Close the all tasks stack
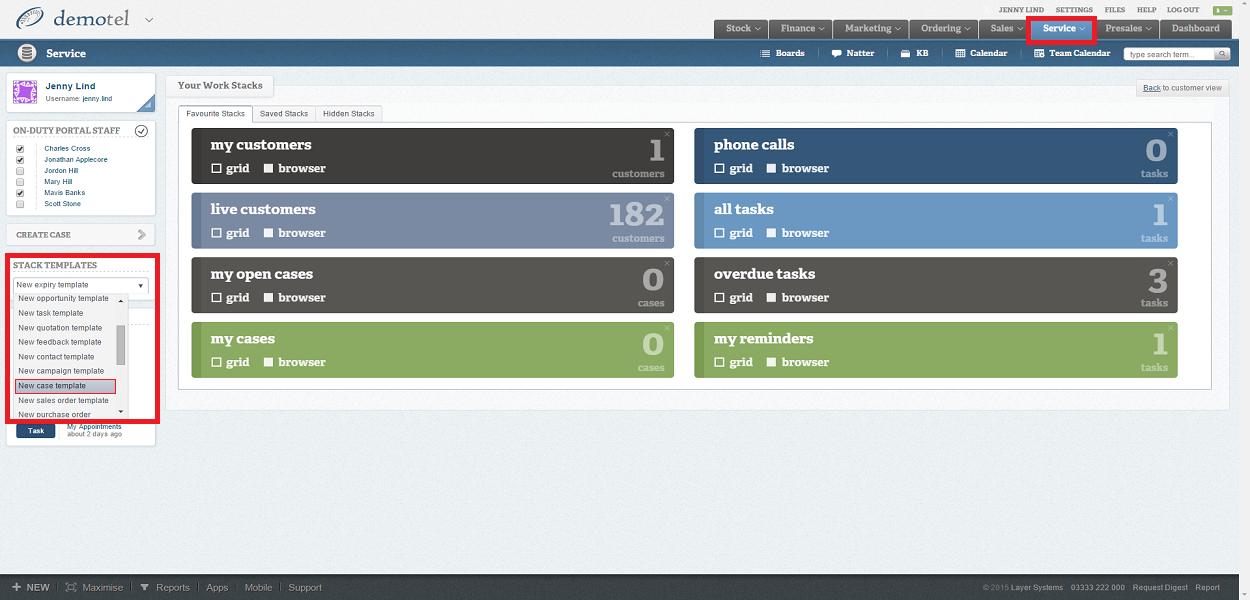The width and height of the screenshot is (1250, 600). click(1170, 199)
